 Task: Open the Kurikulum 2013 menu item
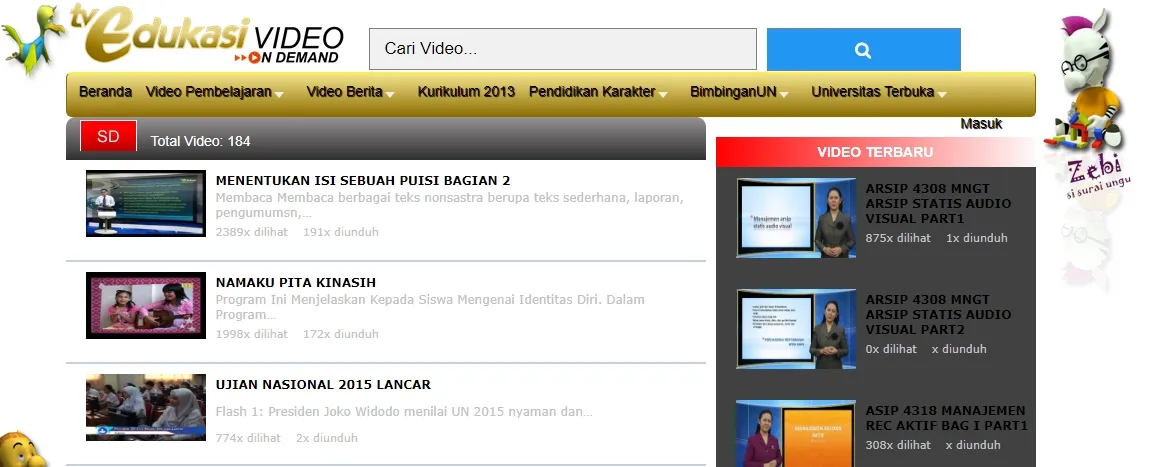pyautogui.click(x=466, y=92)
